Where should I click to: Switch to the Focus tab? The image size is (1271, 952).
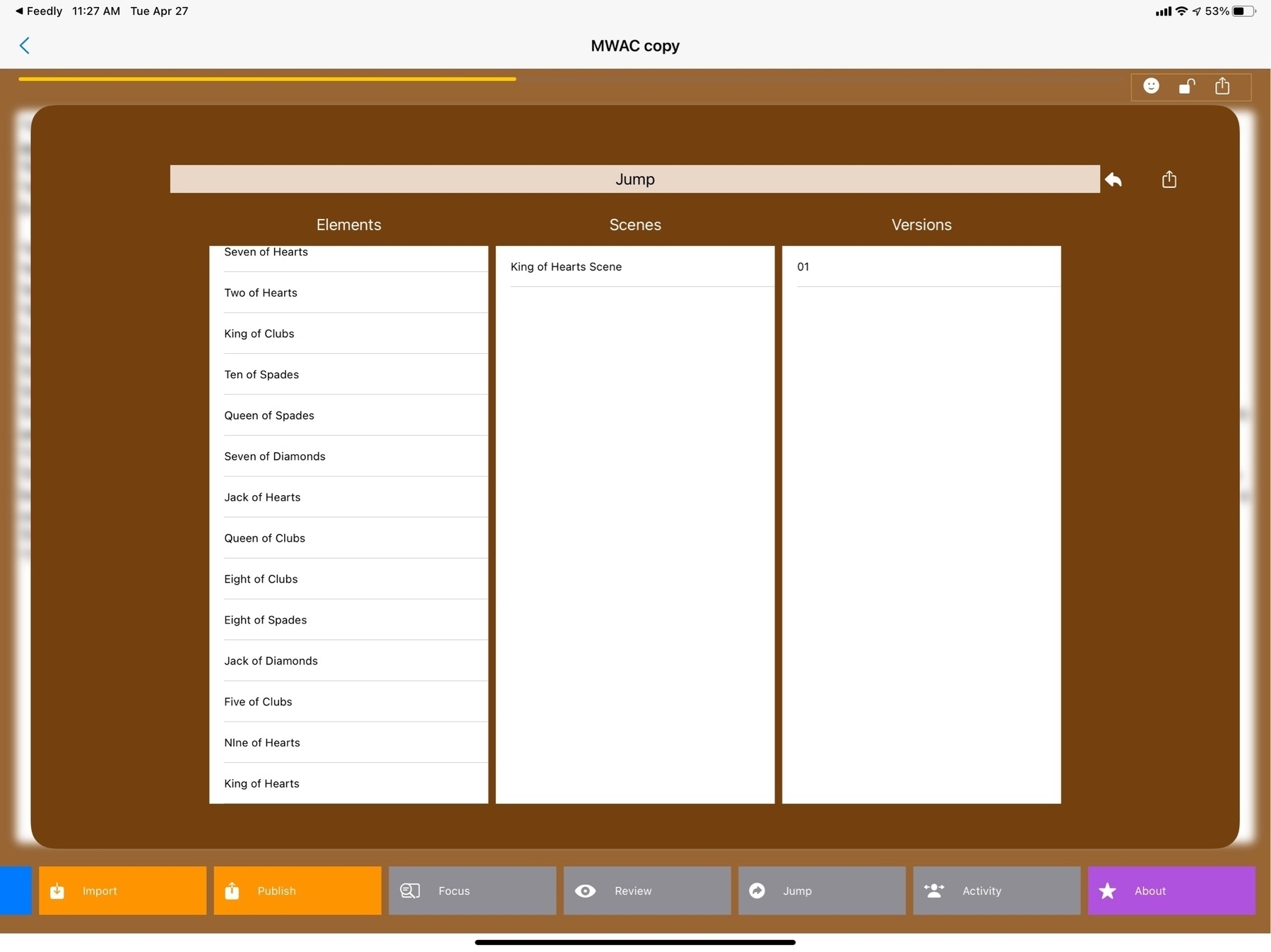click(472, 891)
